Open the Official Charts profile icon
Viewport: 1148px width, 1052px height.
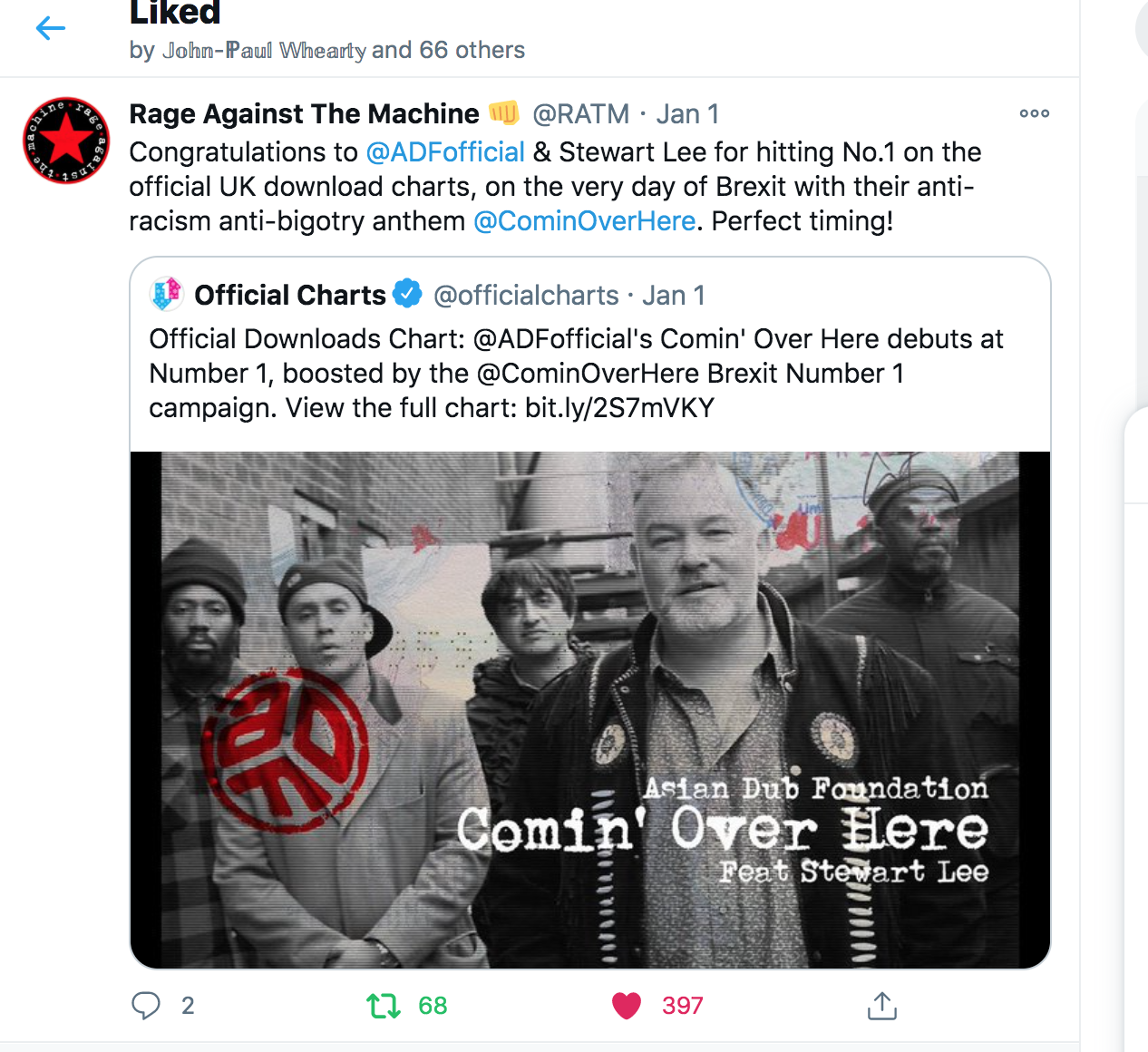[x=167, y=294]
